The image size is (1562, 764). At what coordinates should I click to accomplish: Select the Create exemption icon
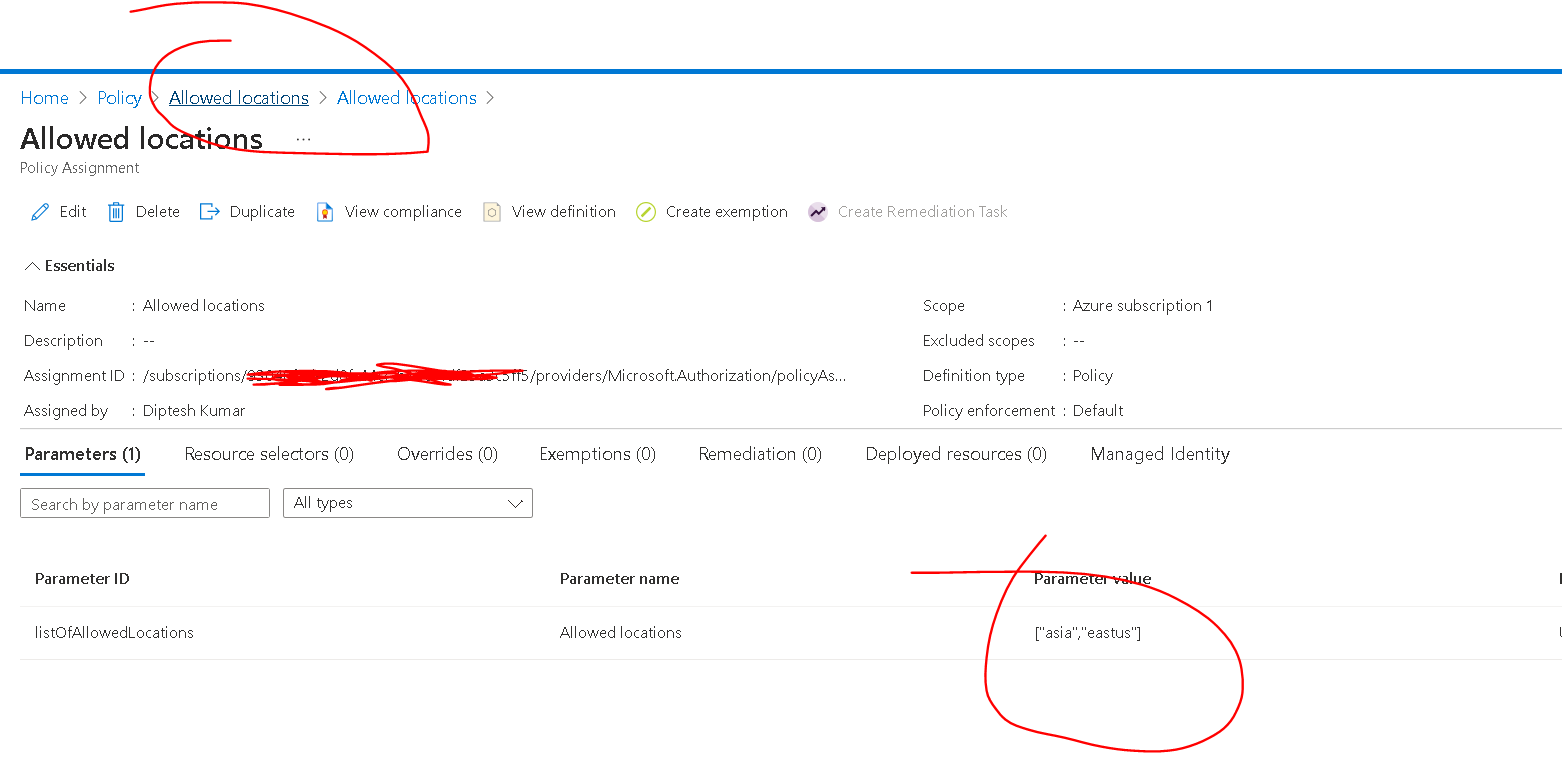pyautogui.click(x=645, y=211)
